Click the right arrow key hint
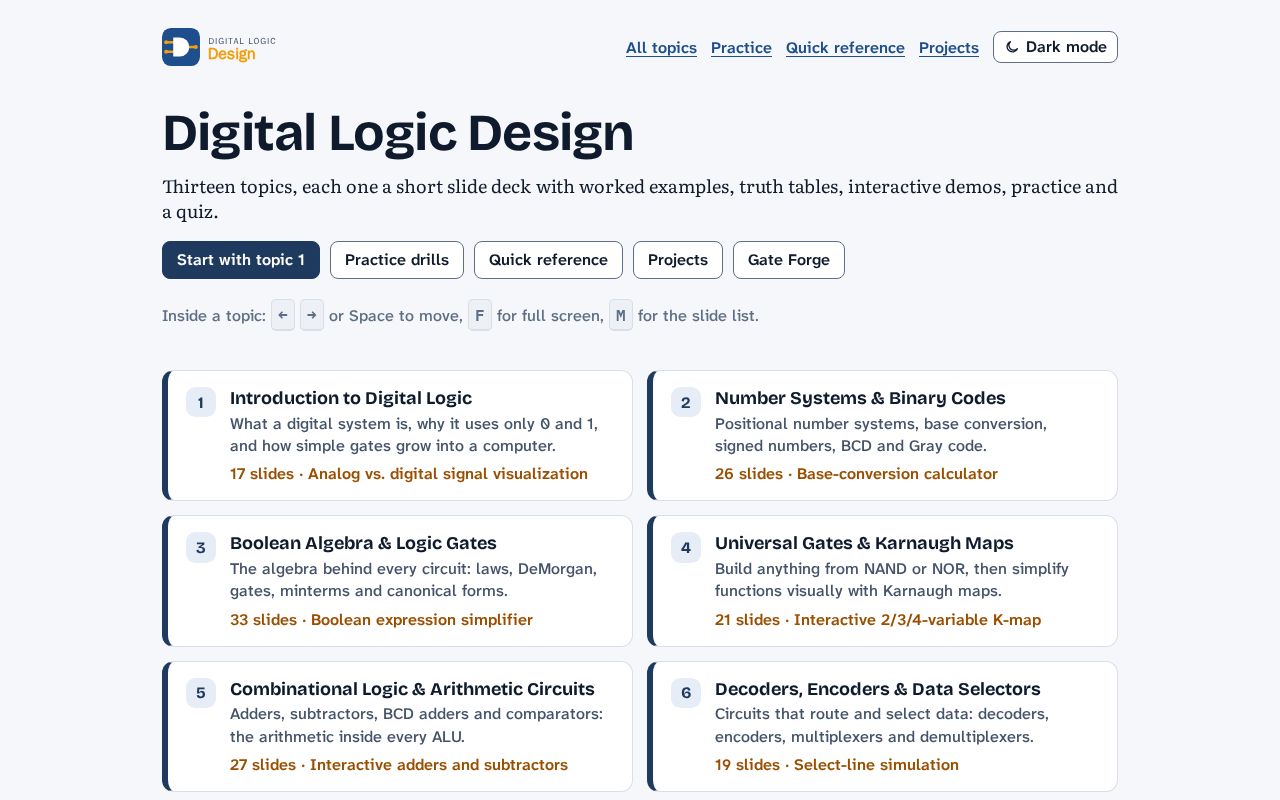 pyautogui.click(x=312, y=315)
